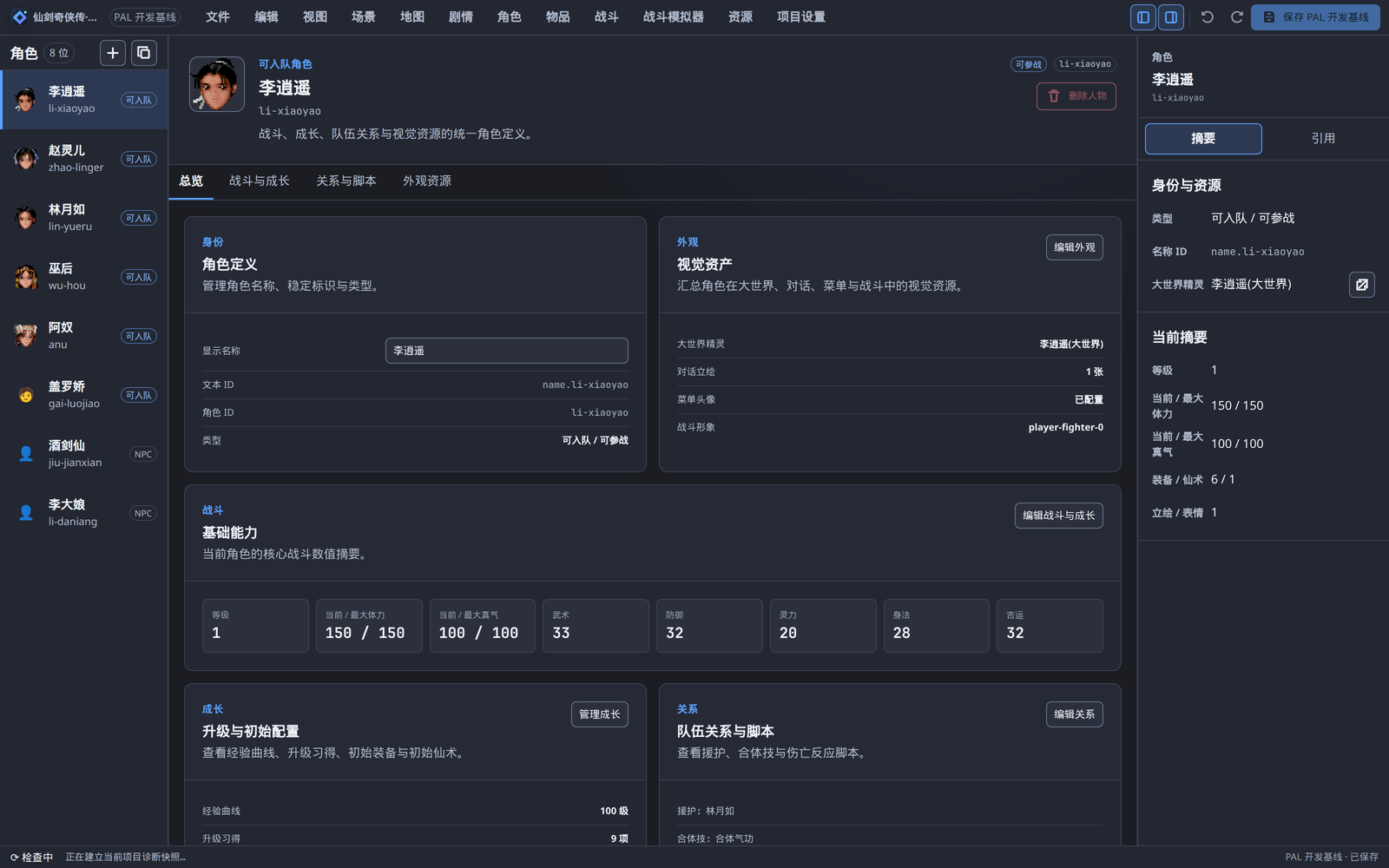Image resolution: width=1389 pixels, height=868 pixels.
Task: Open the 战斗模拟器 menu
Action: (x=674, y=16)
